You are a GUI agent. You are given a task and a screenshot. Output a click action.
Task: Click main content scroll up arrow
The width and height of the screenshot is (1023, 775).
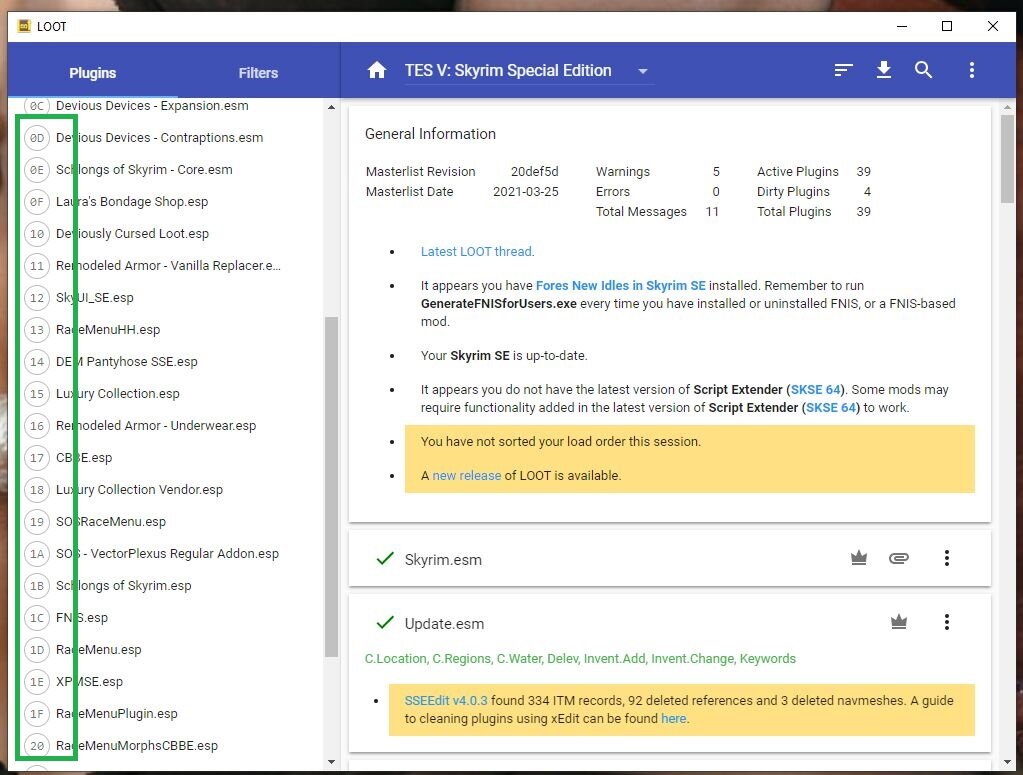(x=1007, y=107)
